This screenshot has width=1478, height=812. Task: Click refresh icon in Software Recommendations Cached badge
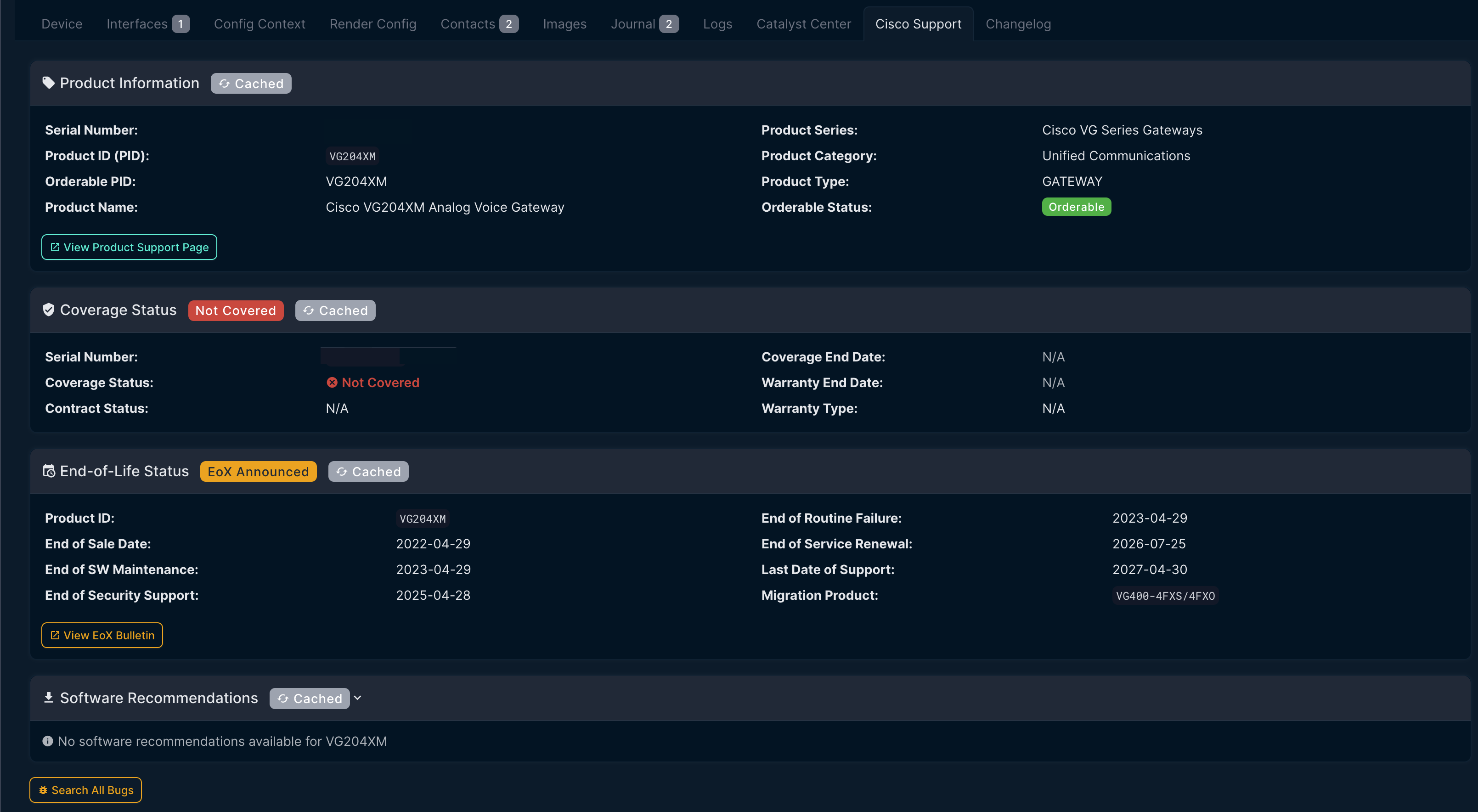point(283,699)
